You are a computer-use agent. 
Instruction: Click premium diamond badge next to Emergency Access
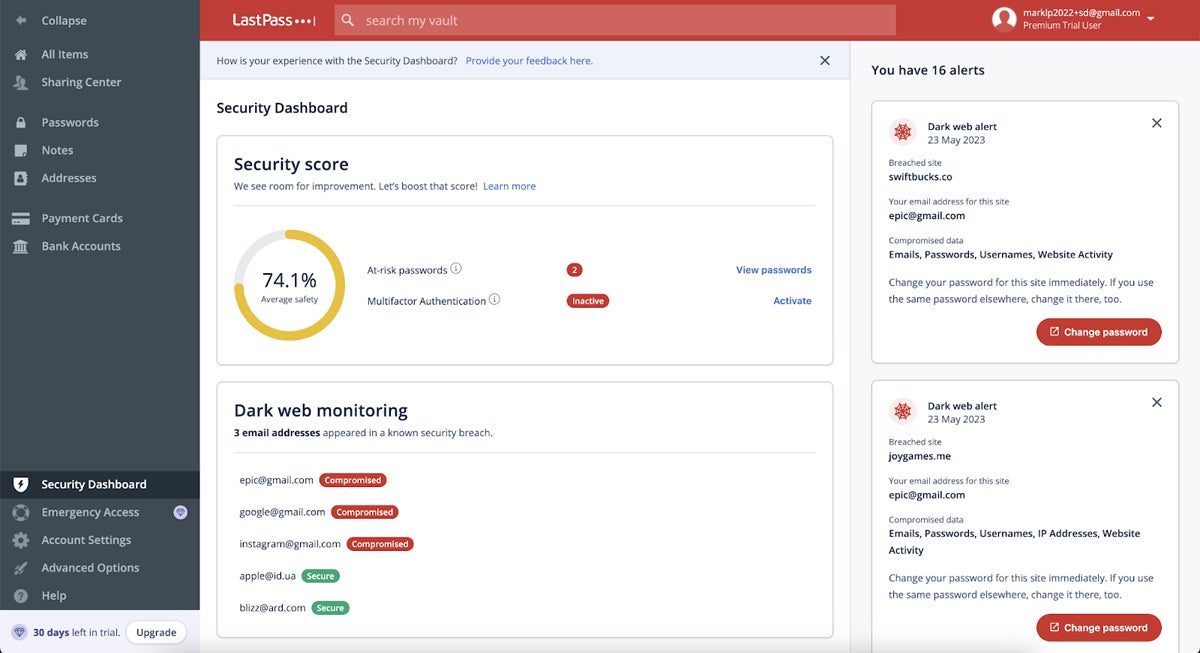pyautogui.click(x=180, y=512)
